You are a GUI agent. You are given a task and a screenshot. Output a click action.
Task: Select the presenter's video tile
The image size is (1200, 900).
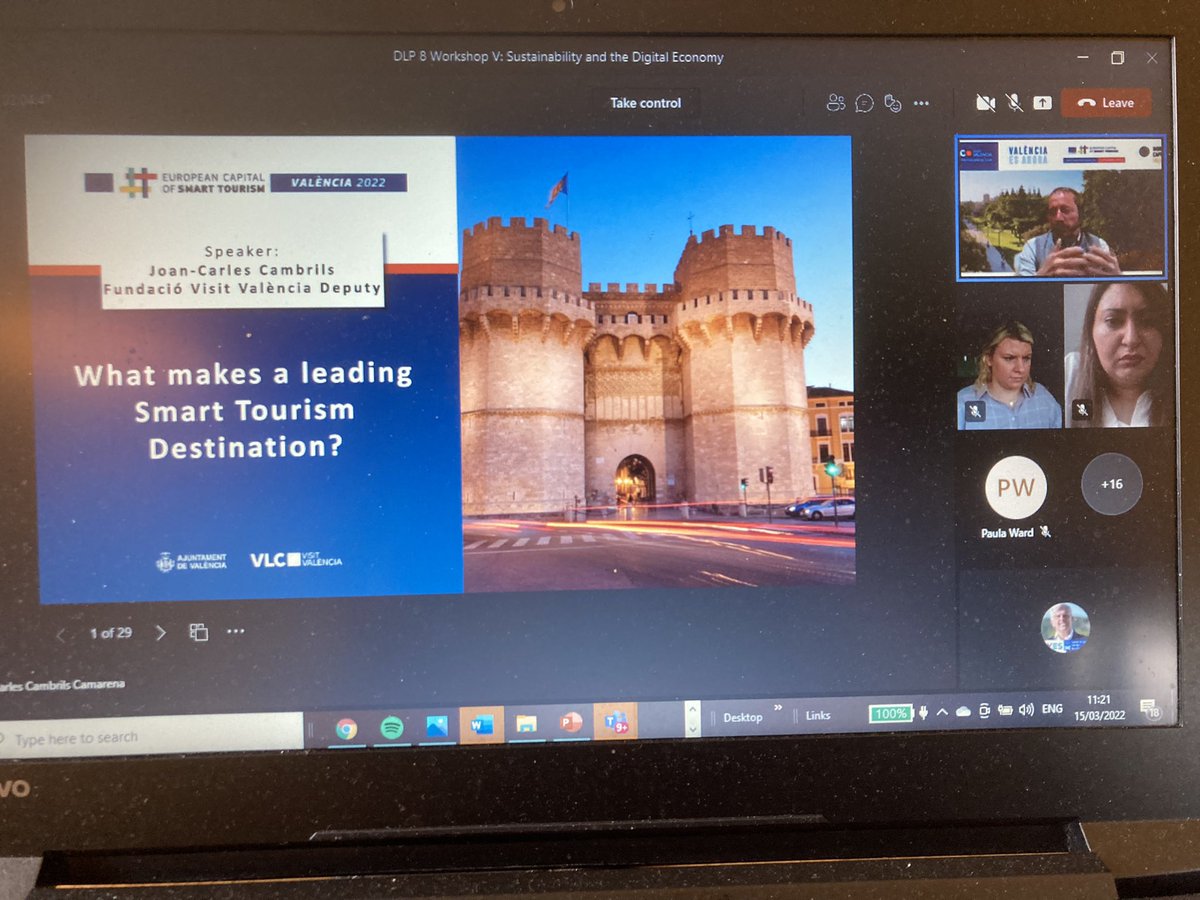click(x=1061, y=207)
